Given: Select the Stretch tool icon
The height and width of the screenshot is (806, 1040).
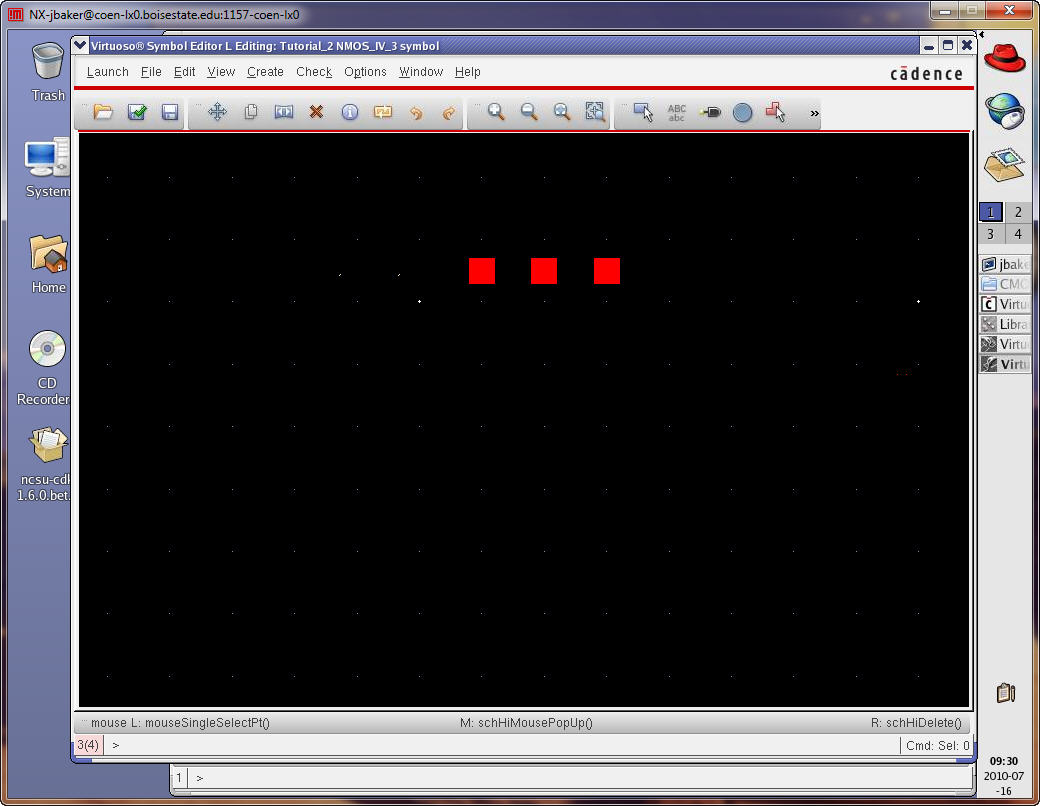Looking at the screenshot, I should pos(284,111).
